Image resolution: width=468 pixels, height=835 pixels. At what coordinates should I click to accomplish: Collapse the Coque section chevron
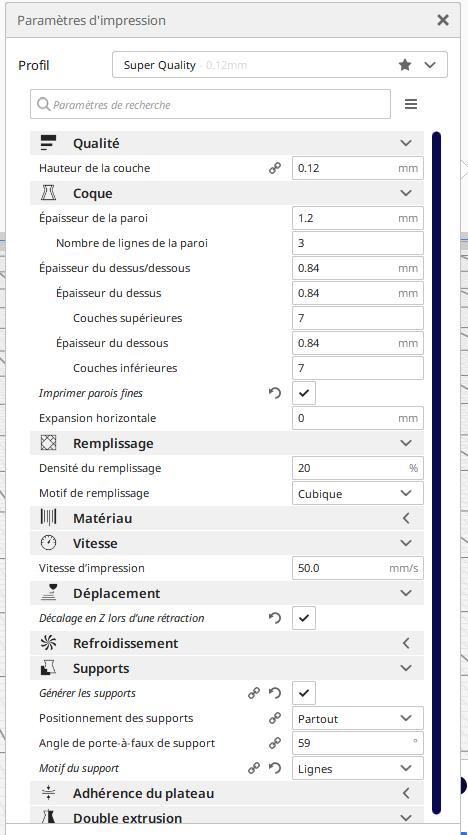(x=406, y=193)
